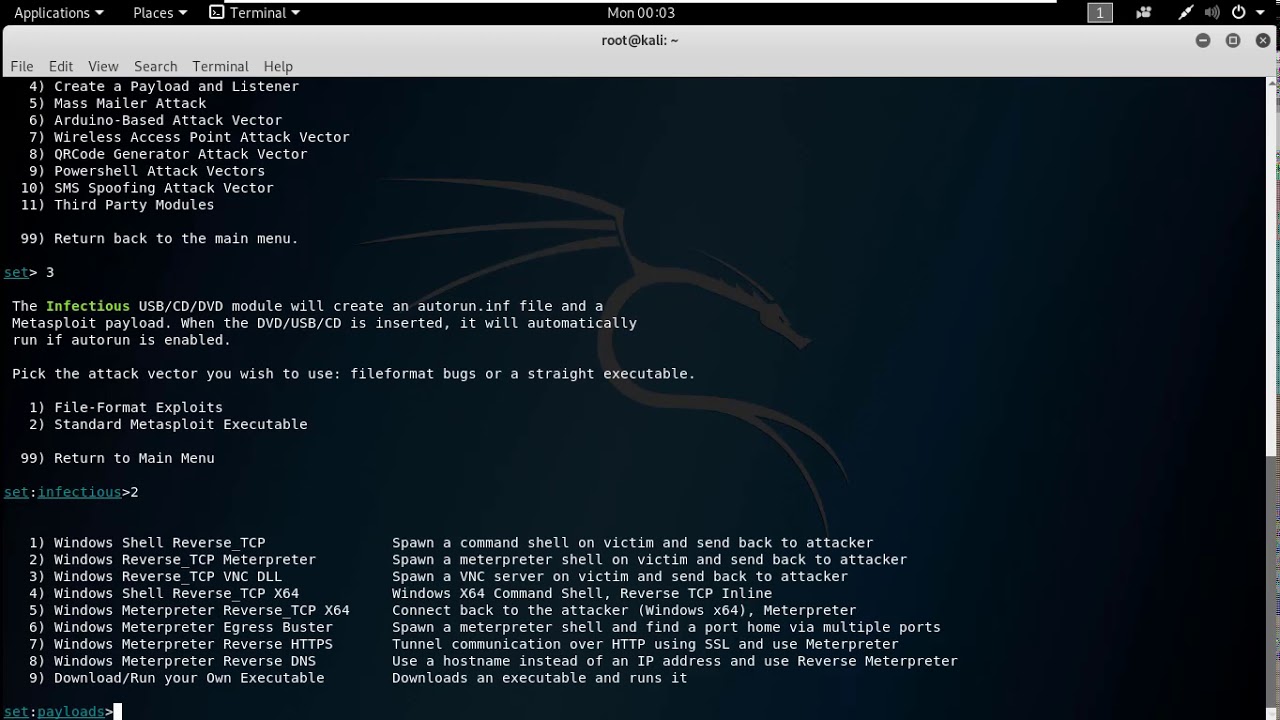
Task: Open the File menu
Action: [22, 66]
